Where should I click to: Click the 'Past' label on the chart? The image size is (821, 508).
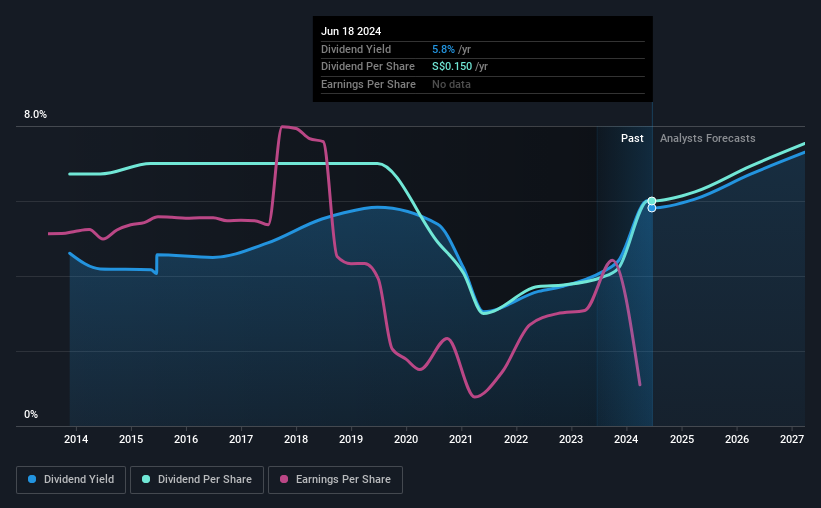coord(632,138)
